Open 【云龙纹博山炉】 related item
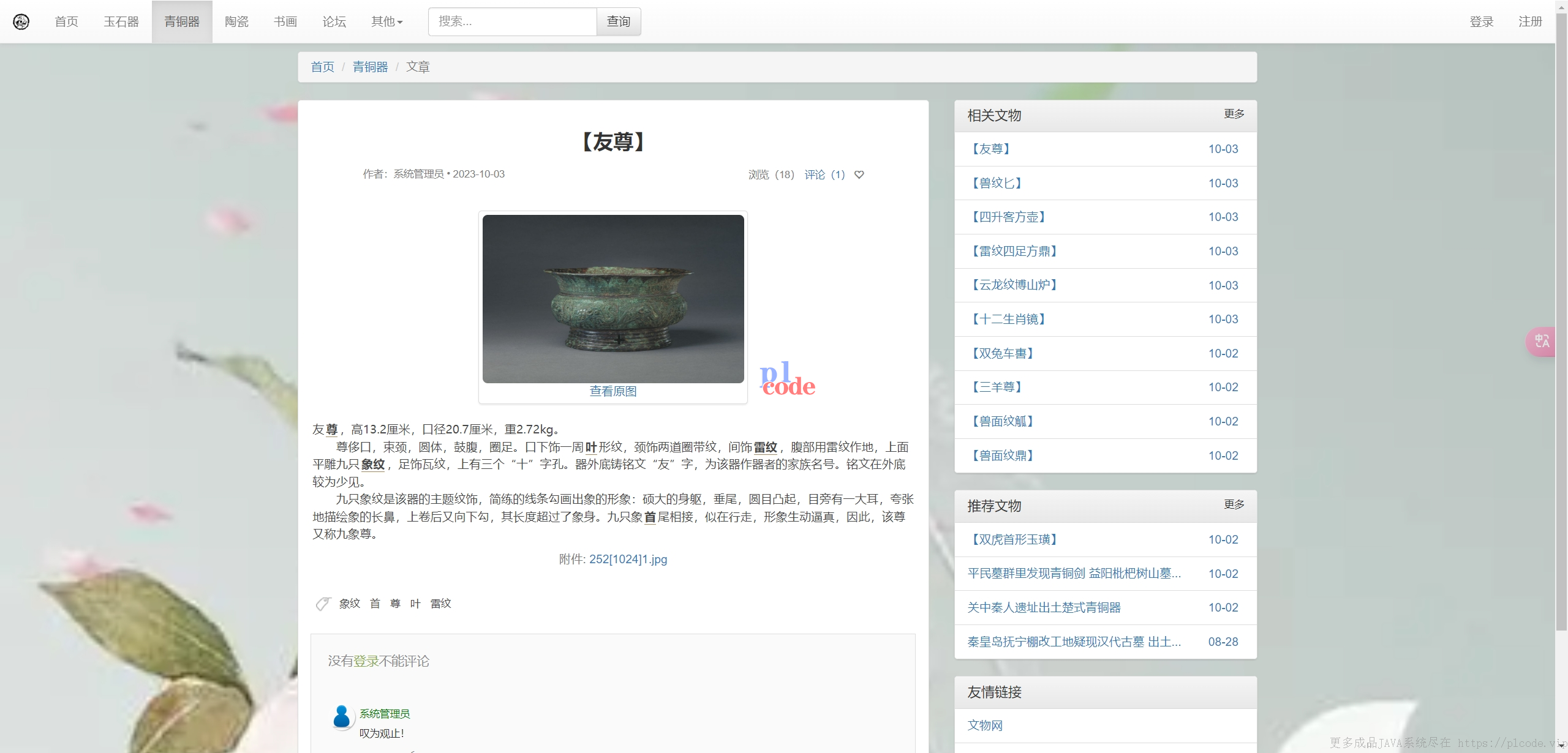This screenshot has width=1568, height=753. [x=1015, y=285]
